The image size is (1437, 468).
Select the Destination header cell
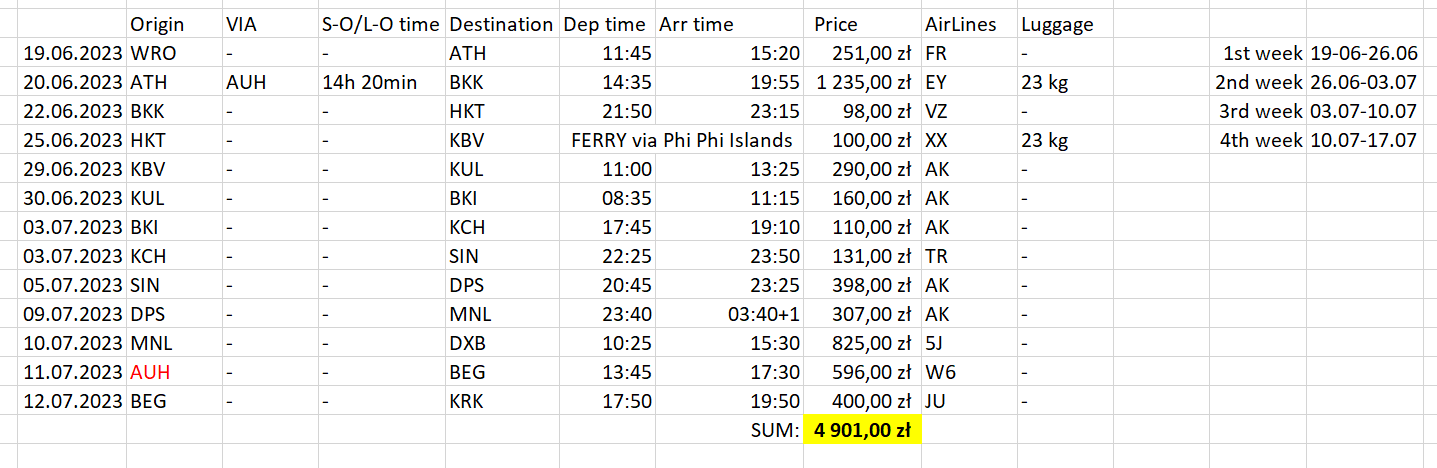coord(502,24)
